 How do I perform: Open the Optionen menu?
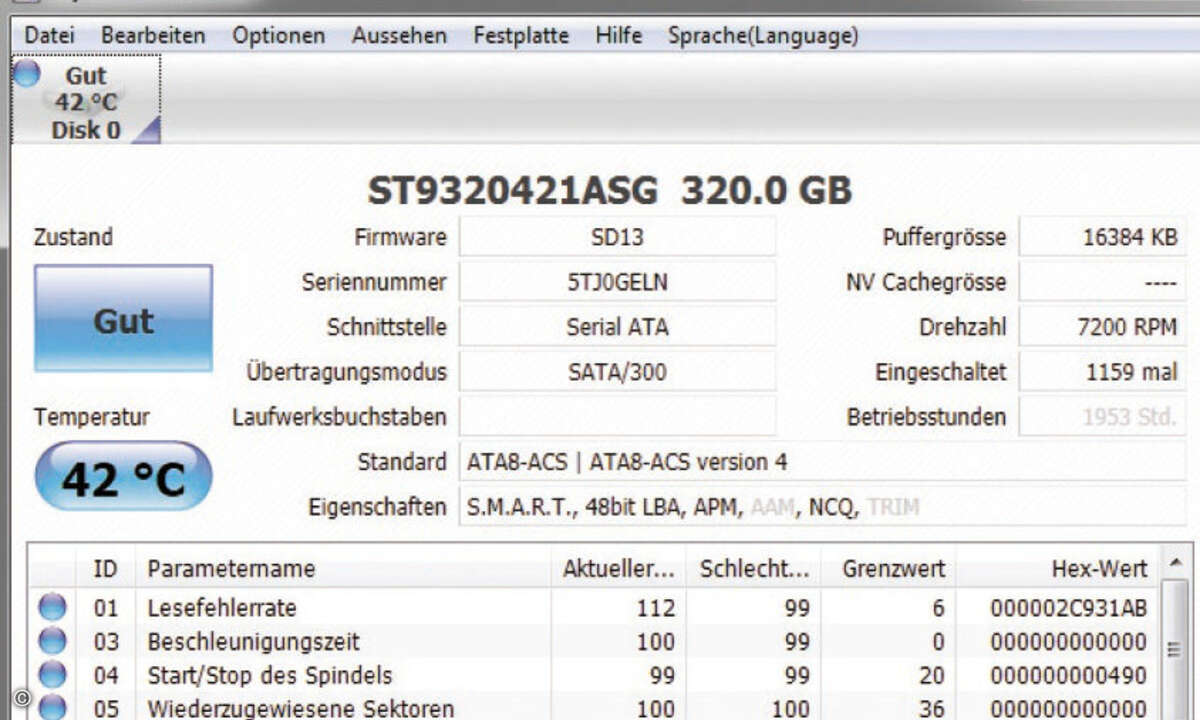[x=279, y=36]
